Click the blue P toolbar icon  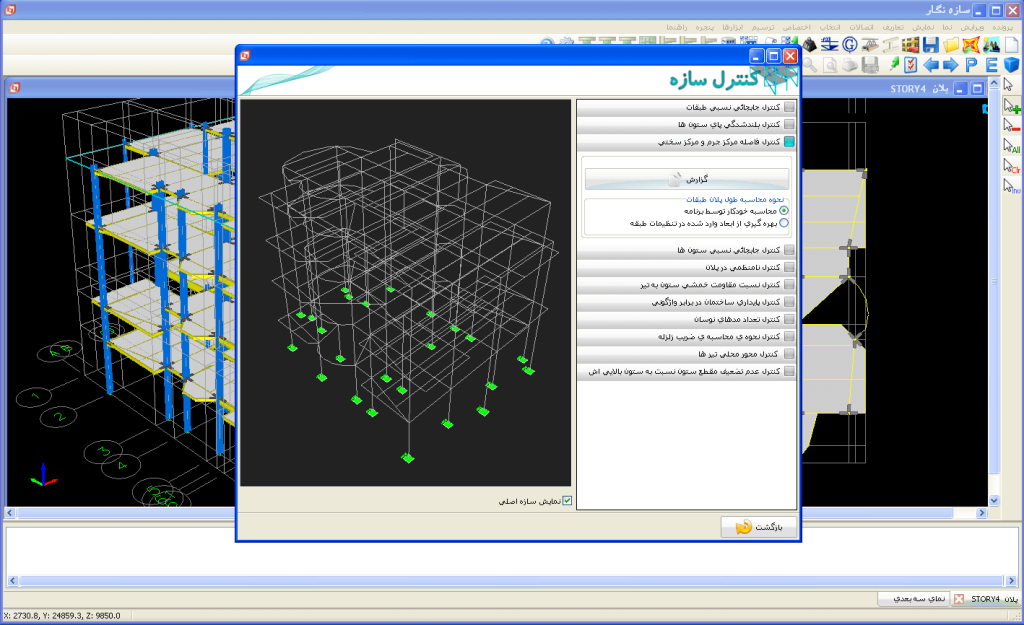(x=970, y=65)
